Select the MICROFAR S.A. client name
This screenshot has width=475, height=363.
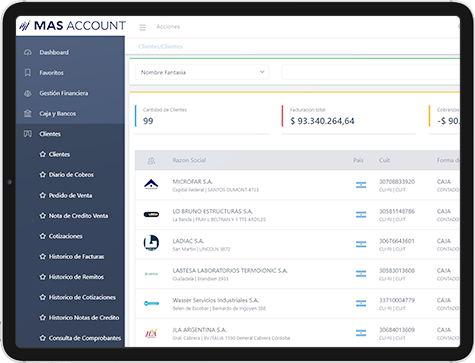coord(192,182)
